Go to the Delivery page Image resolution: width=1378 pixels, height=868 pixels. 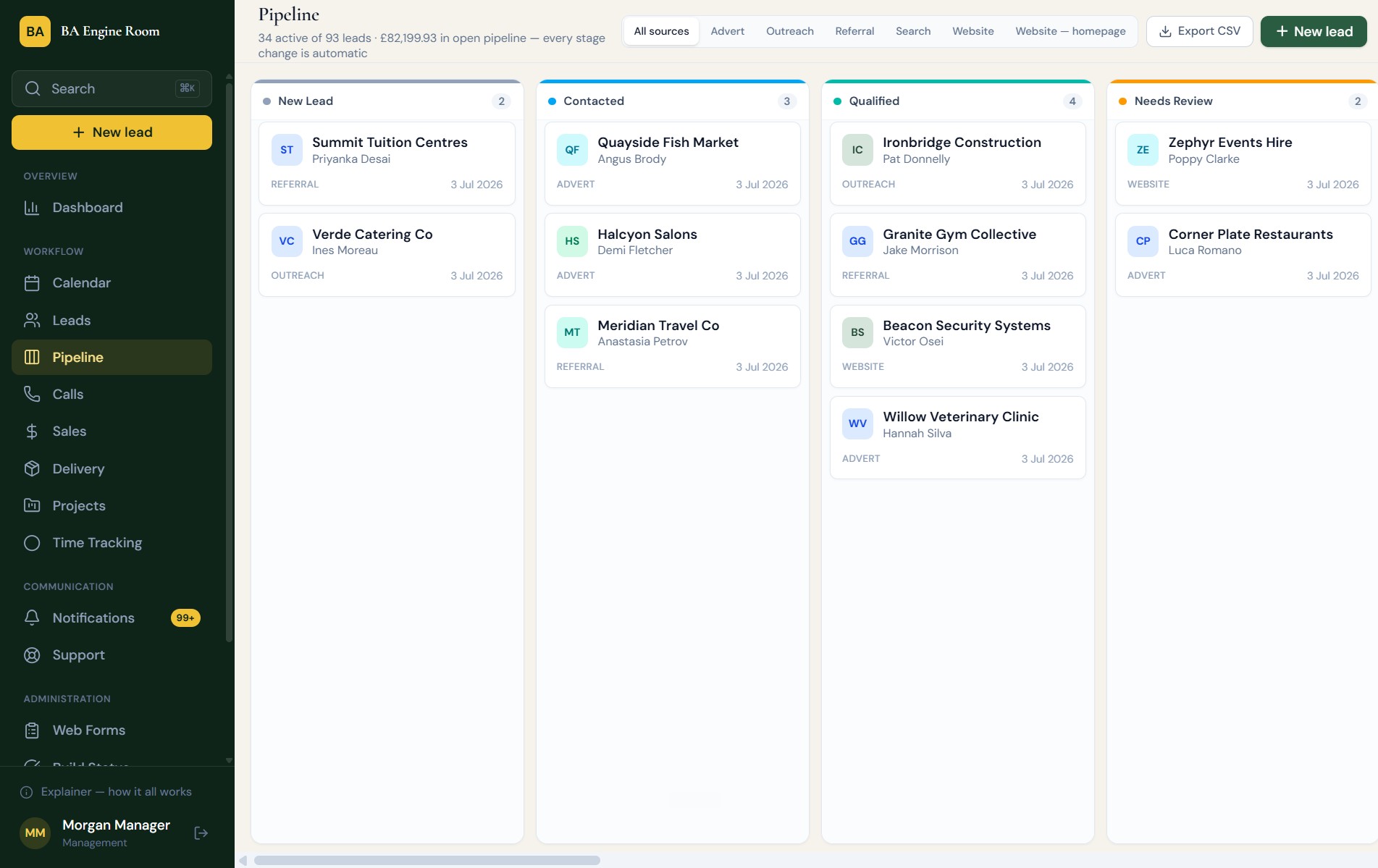point(112,468)
